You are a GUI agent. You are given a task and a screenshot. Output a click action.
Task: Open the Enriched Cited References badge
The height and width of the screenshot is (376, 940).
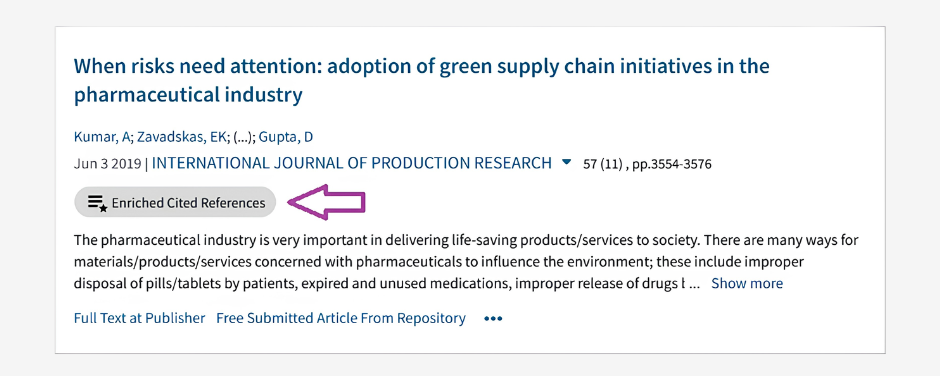[x=175, y=202]
